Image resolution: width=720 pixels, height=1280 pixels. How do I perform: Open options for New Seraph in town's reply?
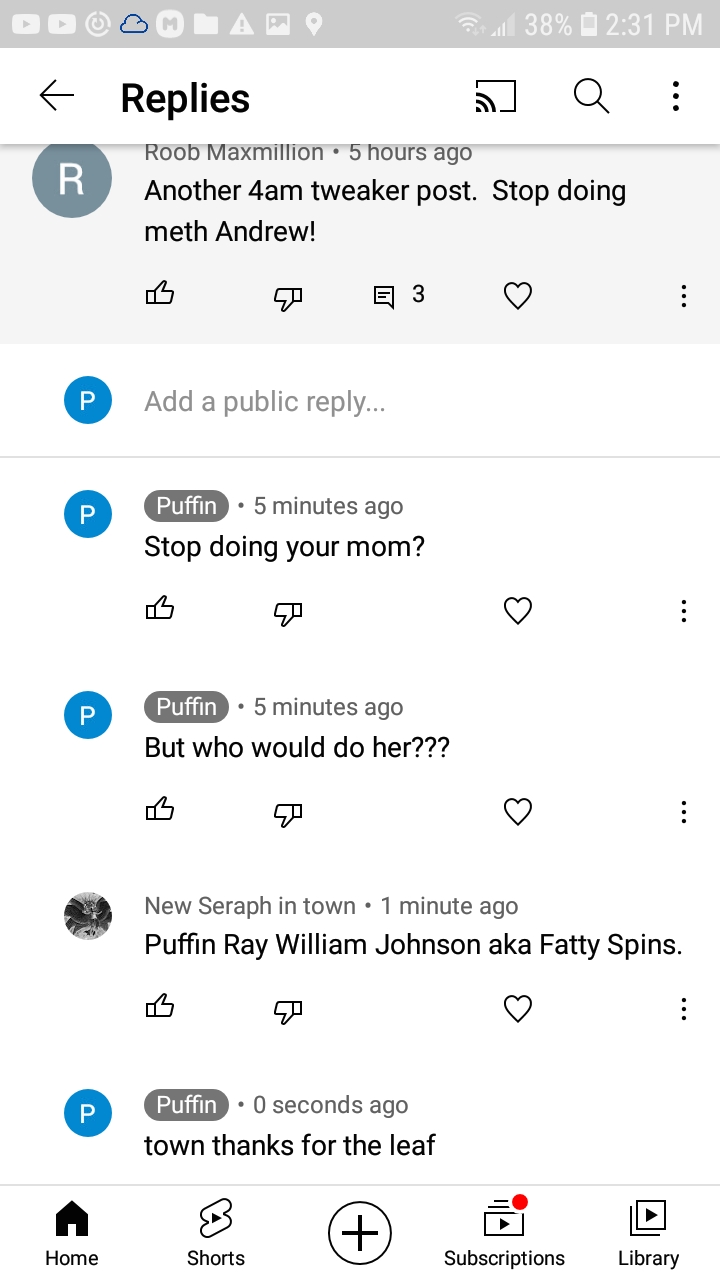[x=683, y=1009]
